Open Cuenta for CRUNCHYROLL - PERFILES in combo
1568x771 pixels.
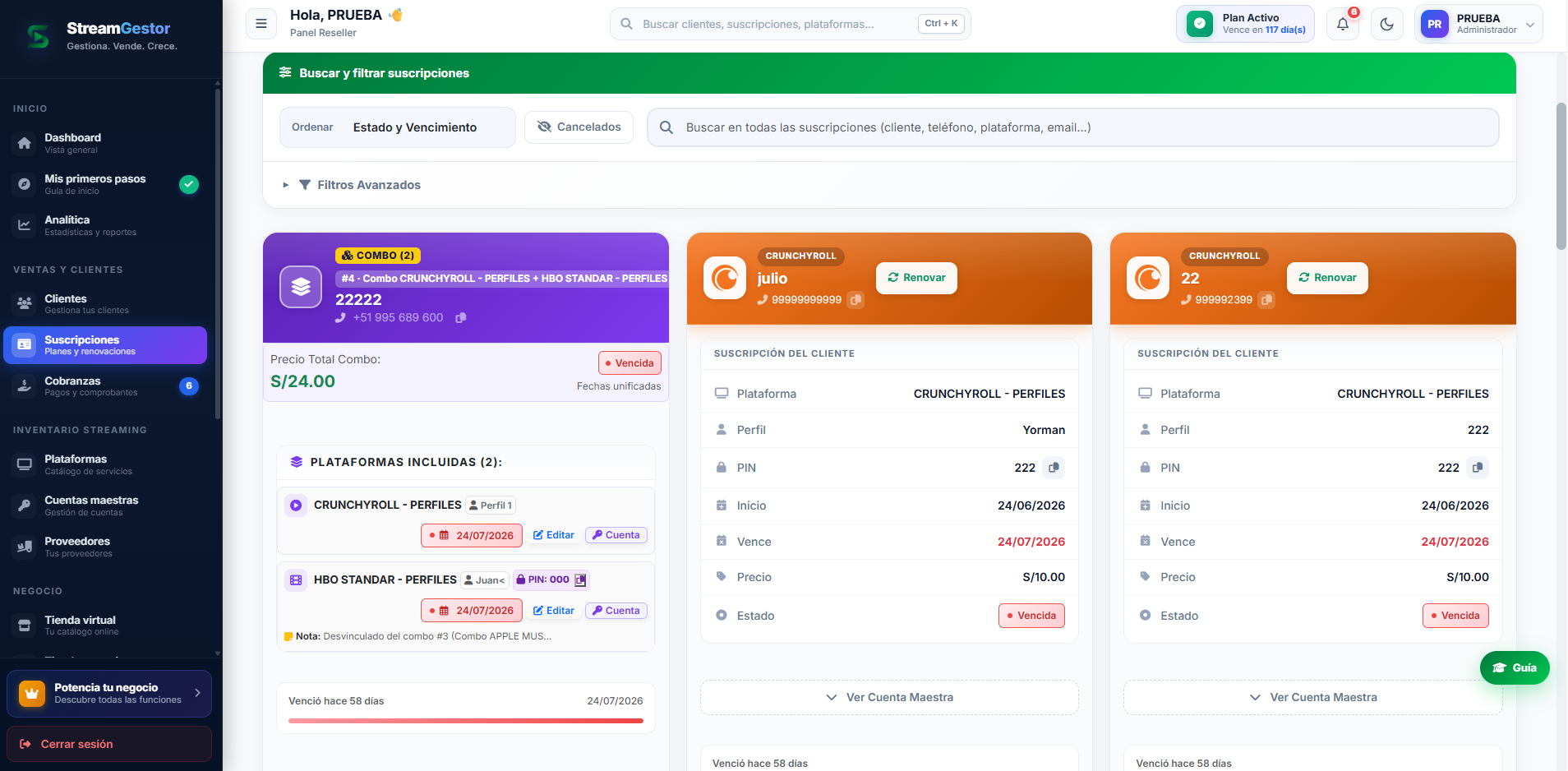point(616,535)
